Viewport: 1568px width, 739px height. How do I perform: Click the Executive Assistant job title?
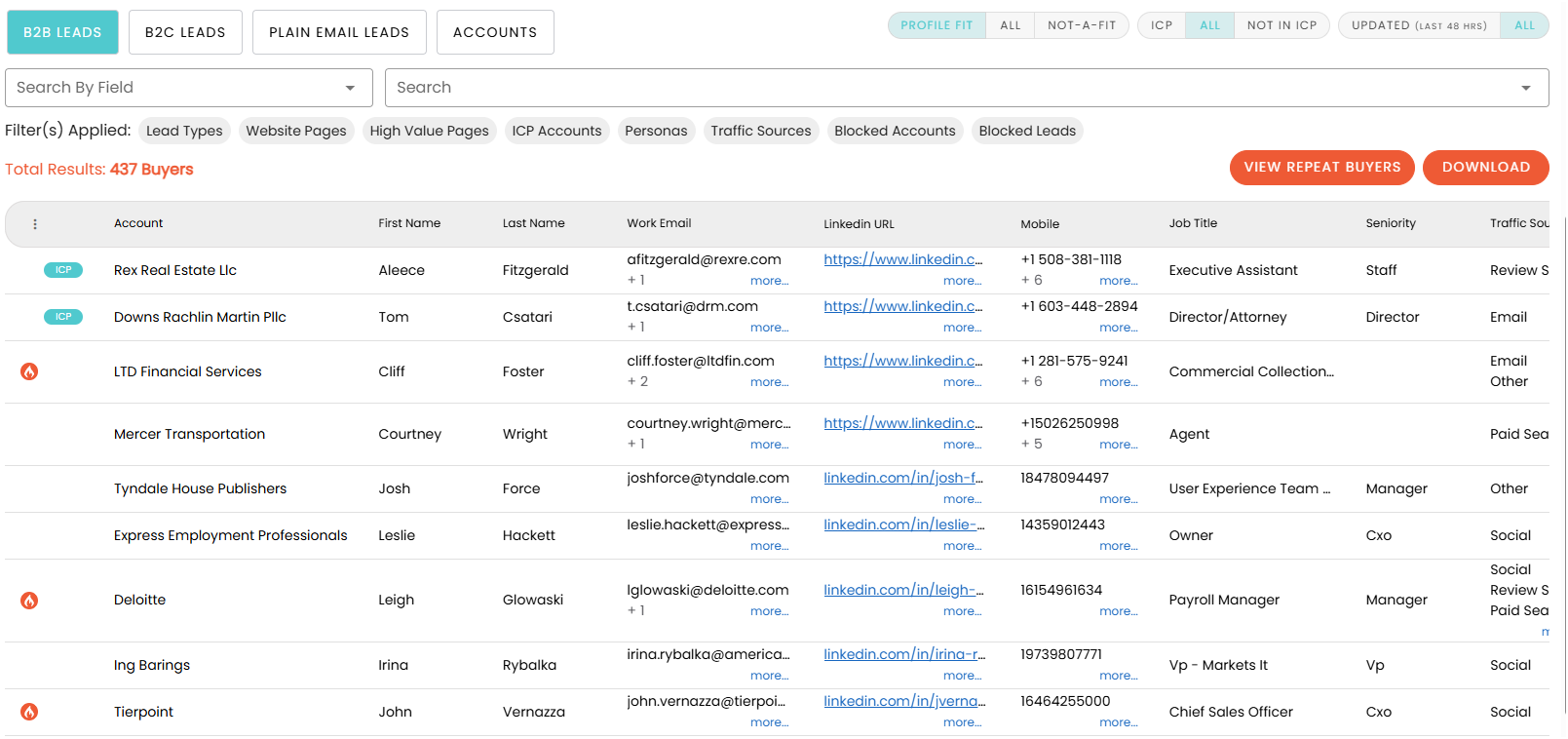(1233, 270)
